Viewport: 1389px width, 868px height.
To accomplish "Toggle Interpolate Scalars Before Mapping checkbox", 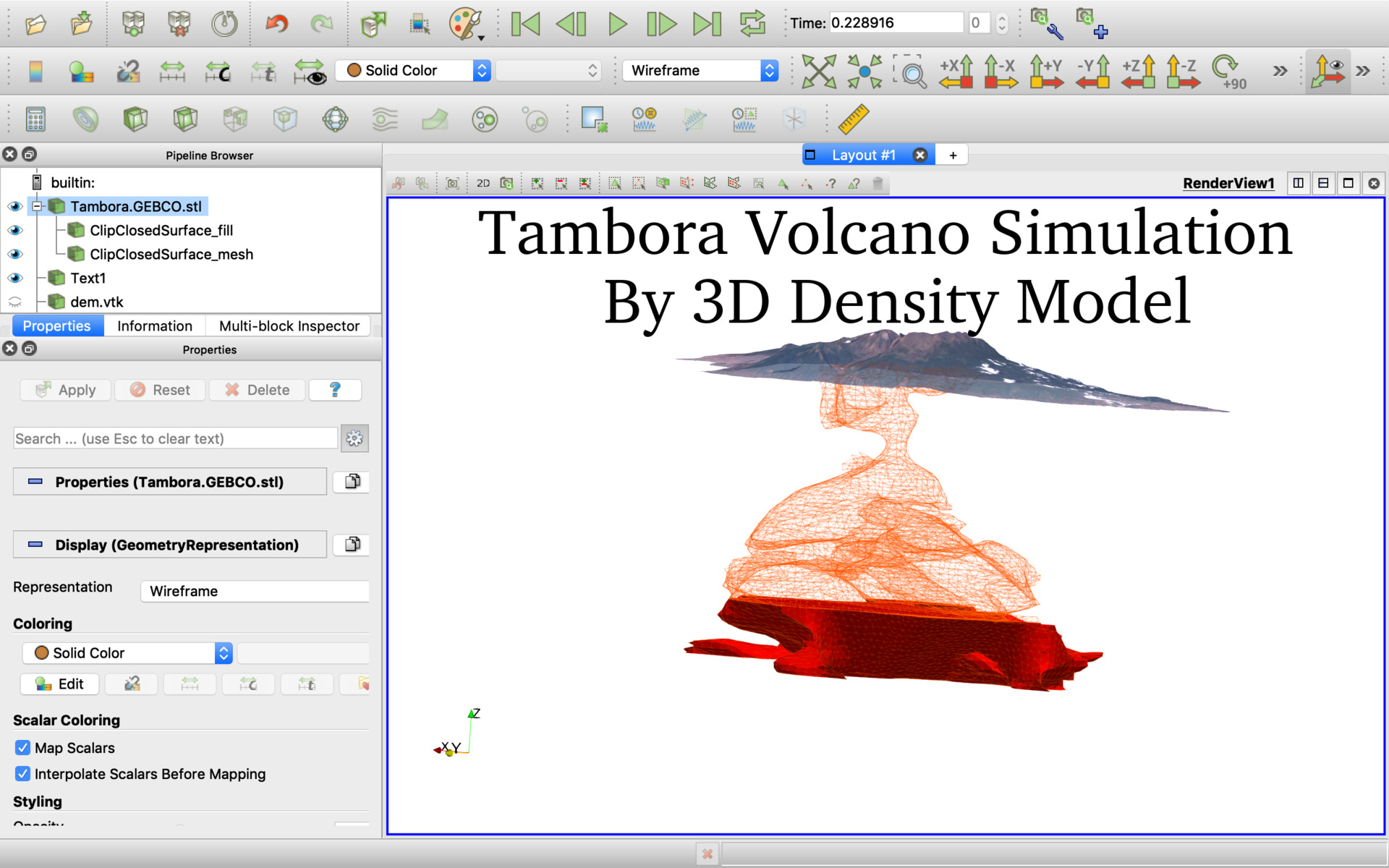I will 20,774.
